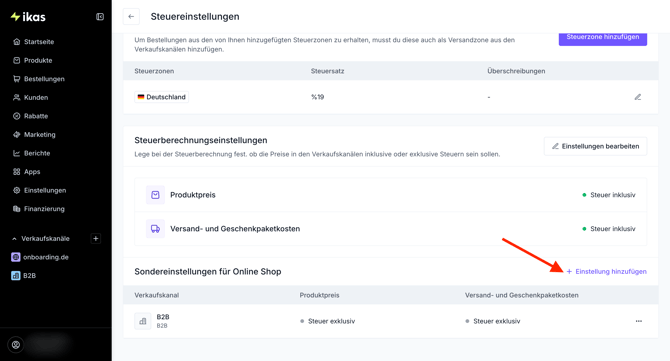Image resolution: width=670 pixels, height=361 pixels.
Task: Click the Einstellung hinzufügen link
Action: pyautogui.click(x=606, y=272)
